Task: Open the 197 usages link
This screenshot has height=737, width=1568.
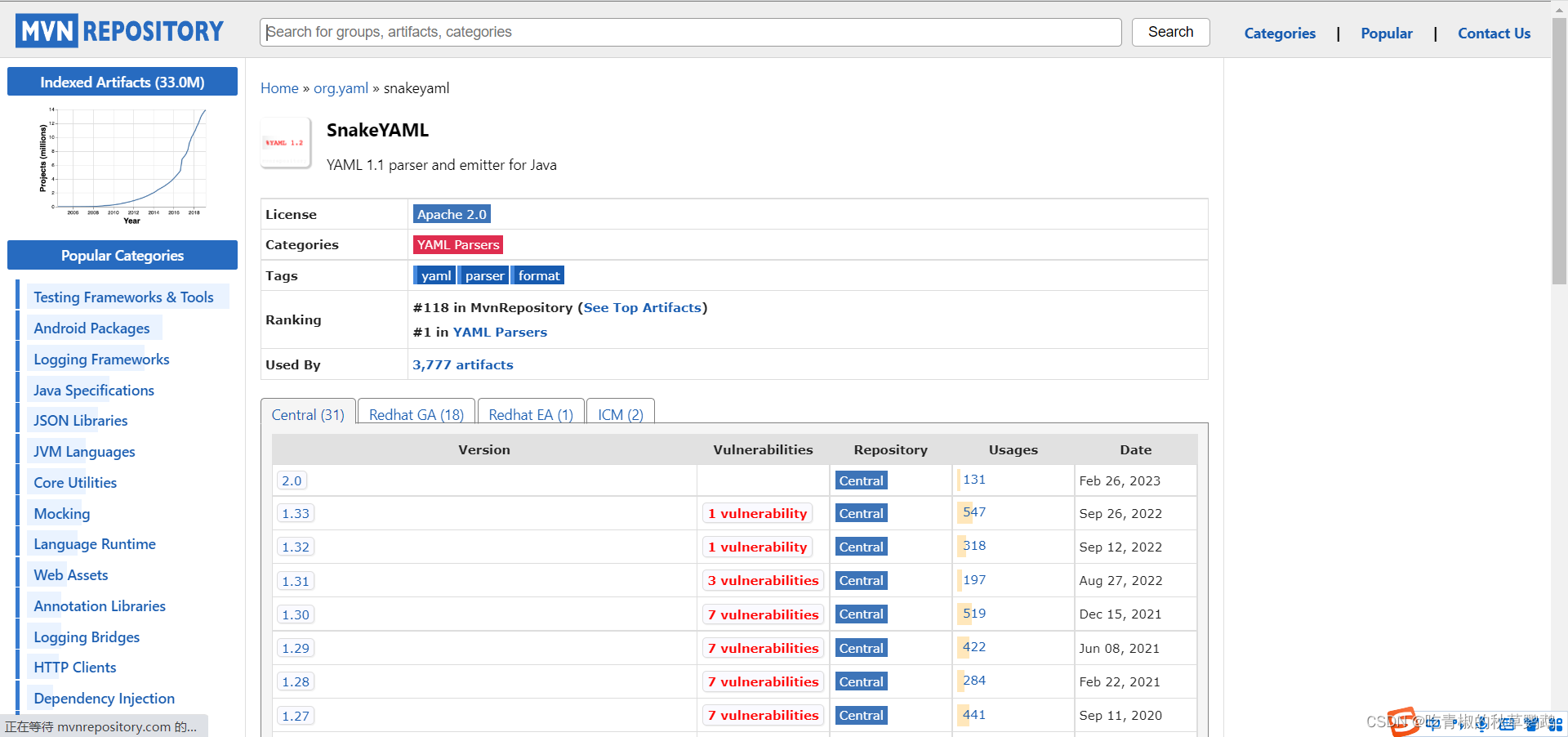Action: (973, 579)
